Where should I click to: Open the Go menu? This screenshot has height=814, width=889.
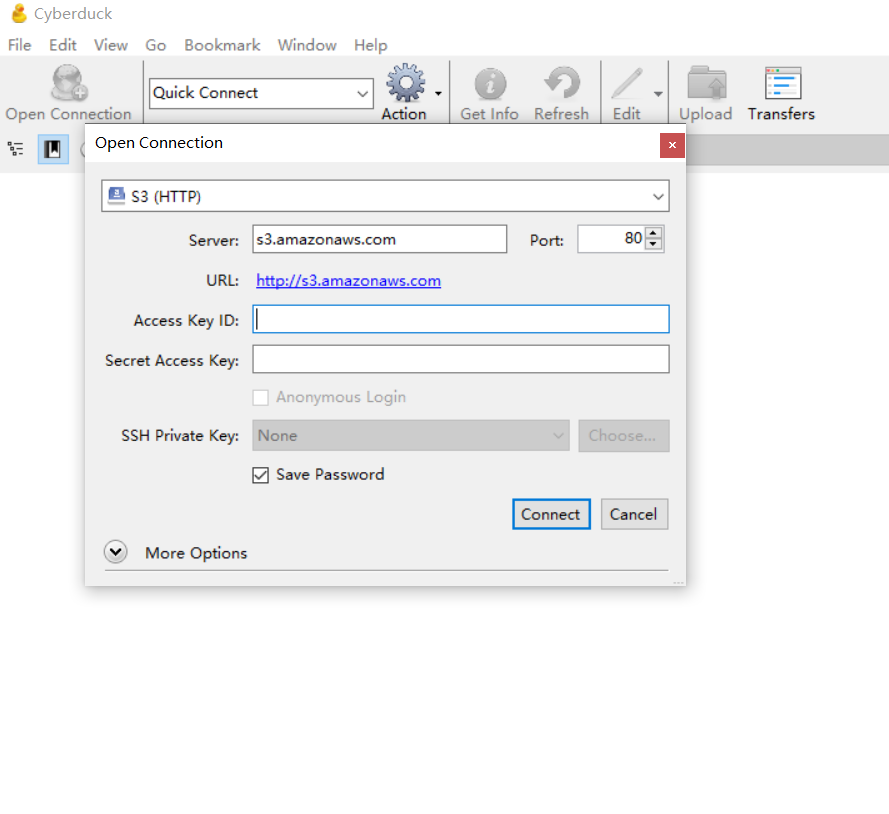(x=155, y=45)
